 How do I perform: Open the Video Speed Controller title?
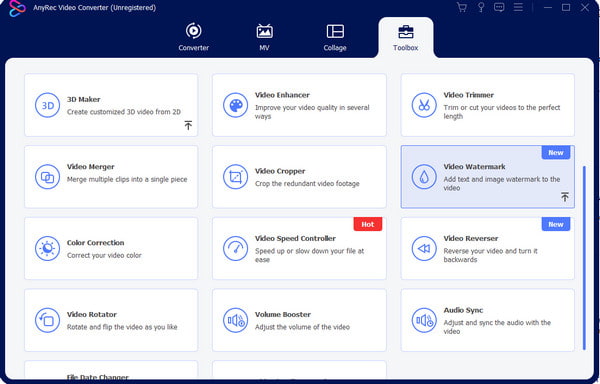(x=295, y=238)
